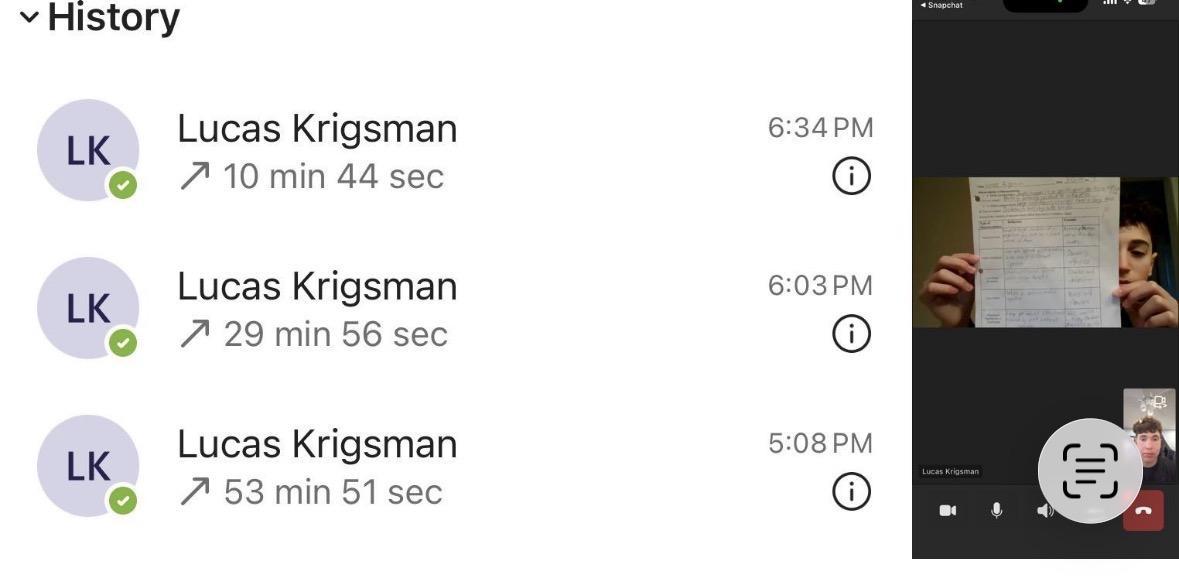Click LK avatar on the 6:03 PM call

pos(88,307)
